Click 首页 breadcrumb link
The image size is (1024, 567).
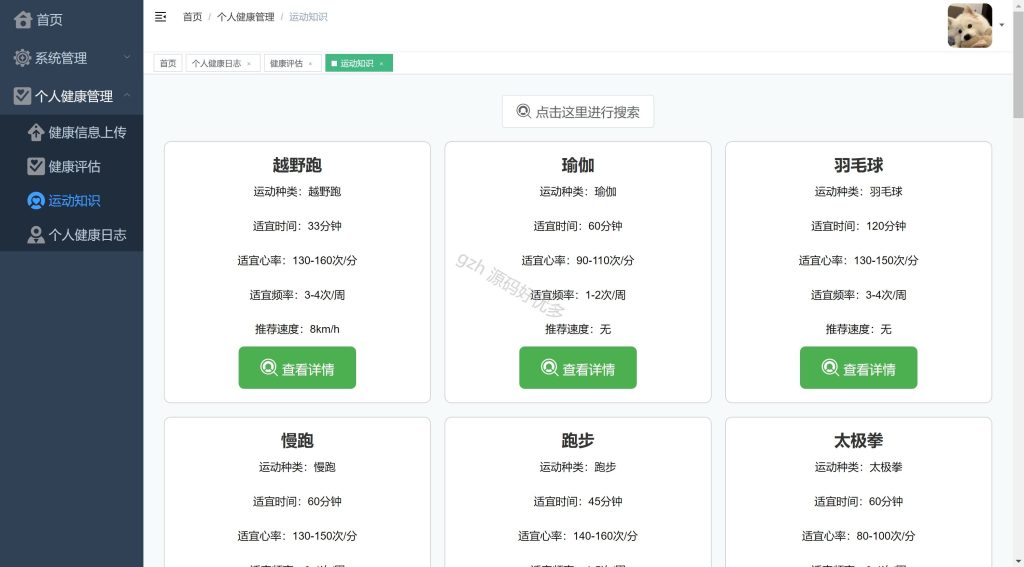coord(192,17)
